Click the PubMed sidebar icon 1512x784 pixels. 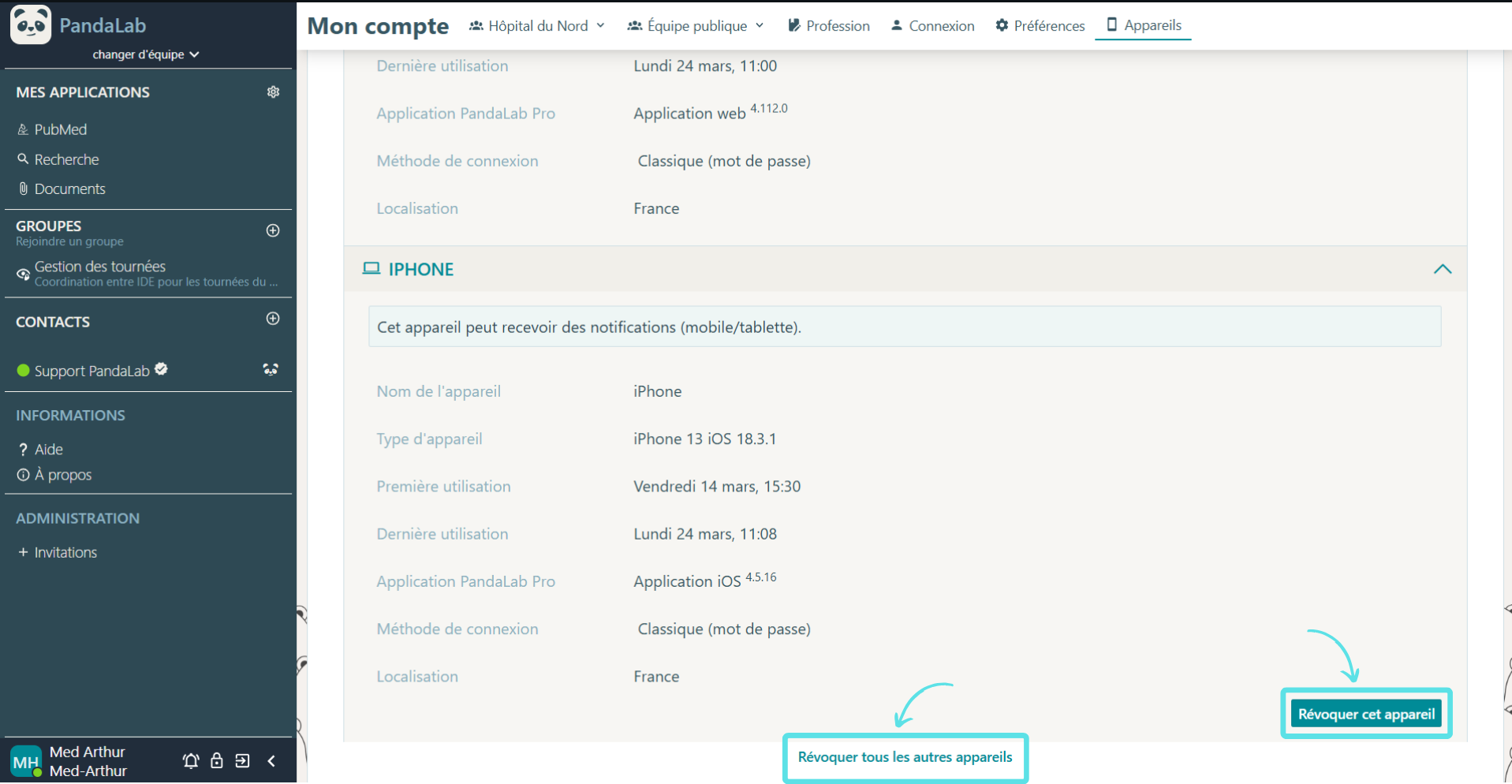coord(23,129)
